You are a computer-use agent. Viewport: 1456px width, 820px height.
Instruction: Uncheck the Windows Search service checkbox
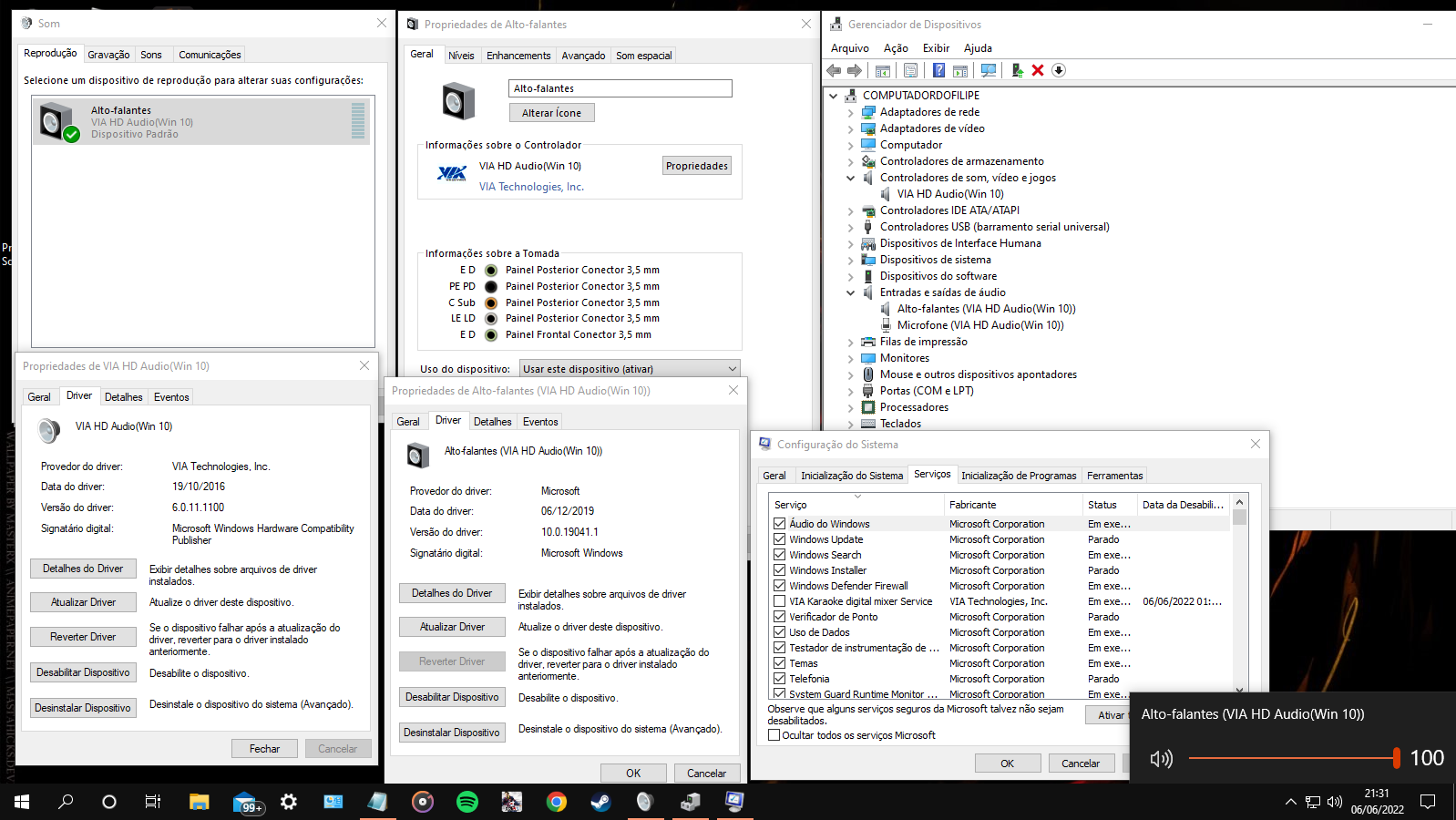tap(779, 555)
